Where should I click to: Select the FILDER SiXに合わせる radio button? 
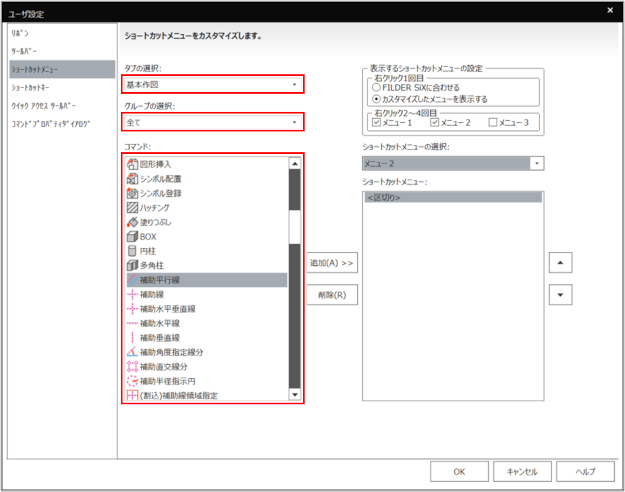click(x=376, y=87)
